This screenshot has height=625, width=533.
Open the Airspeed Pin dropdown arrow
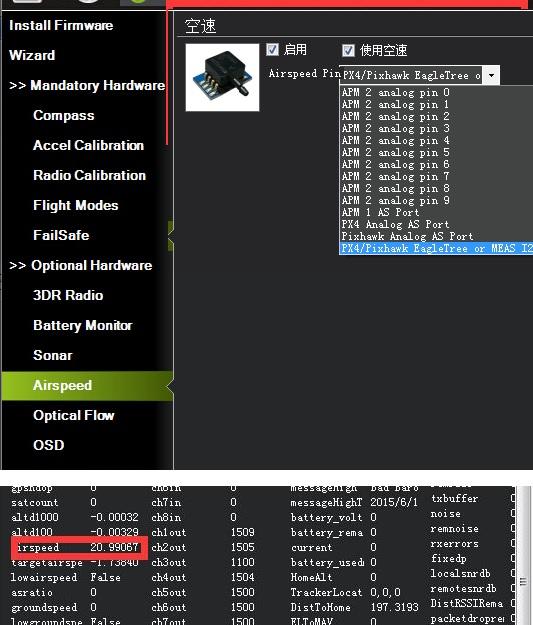492,75
